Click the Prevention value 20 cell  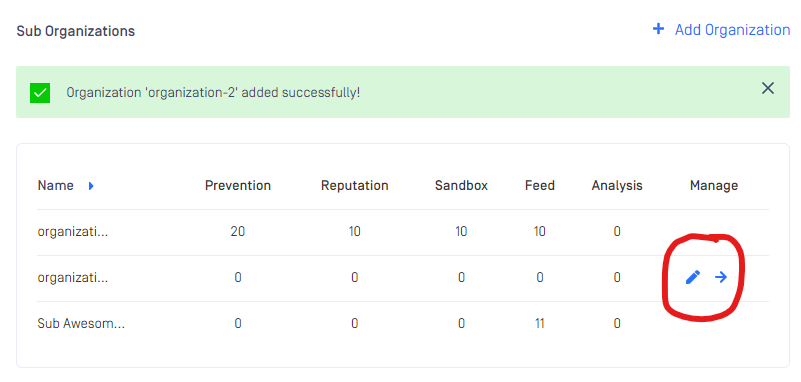pyautogui.click(x=238, y=231)
